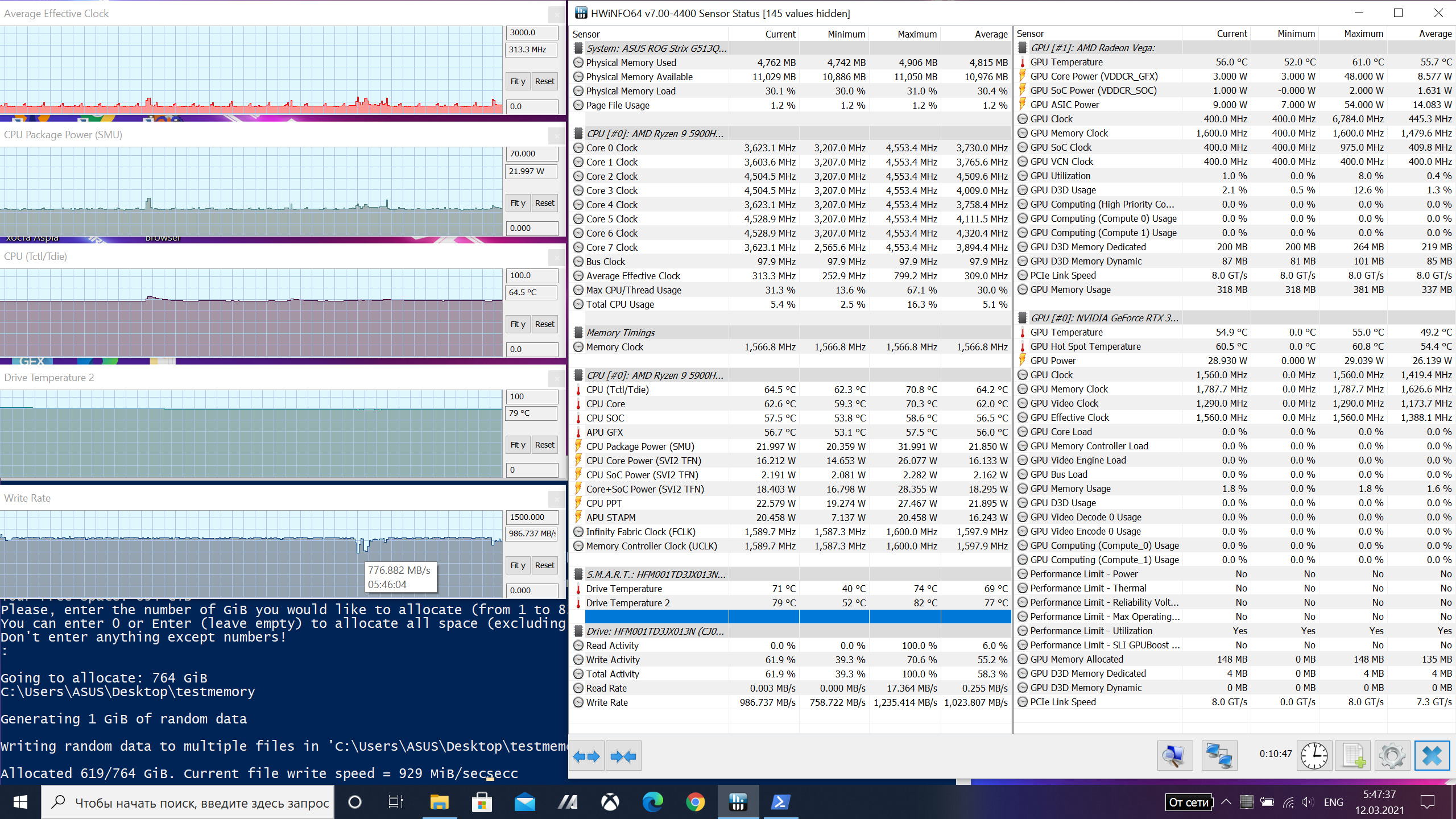The image size is (1456, 819).
Task: Select GPU [#0]: NVIDIA GeForce RTX header
Action: [x=1235, y=318]
